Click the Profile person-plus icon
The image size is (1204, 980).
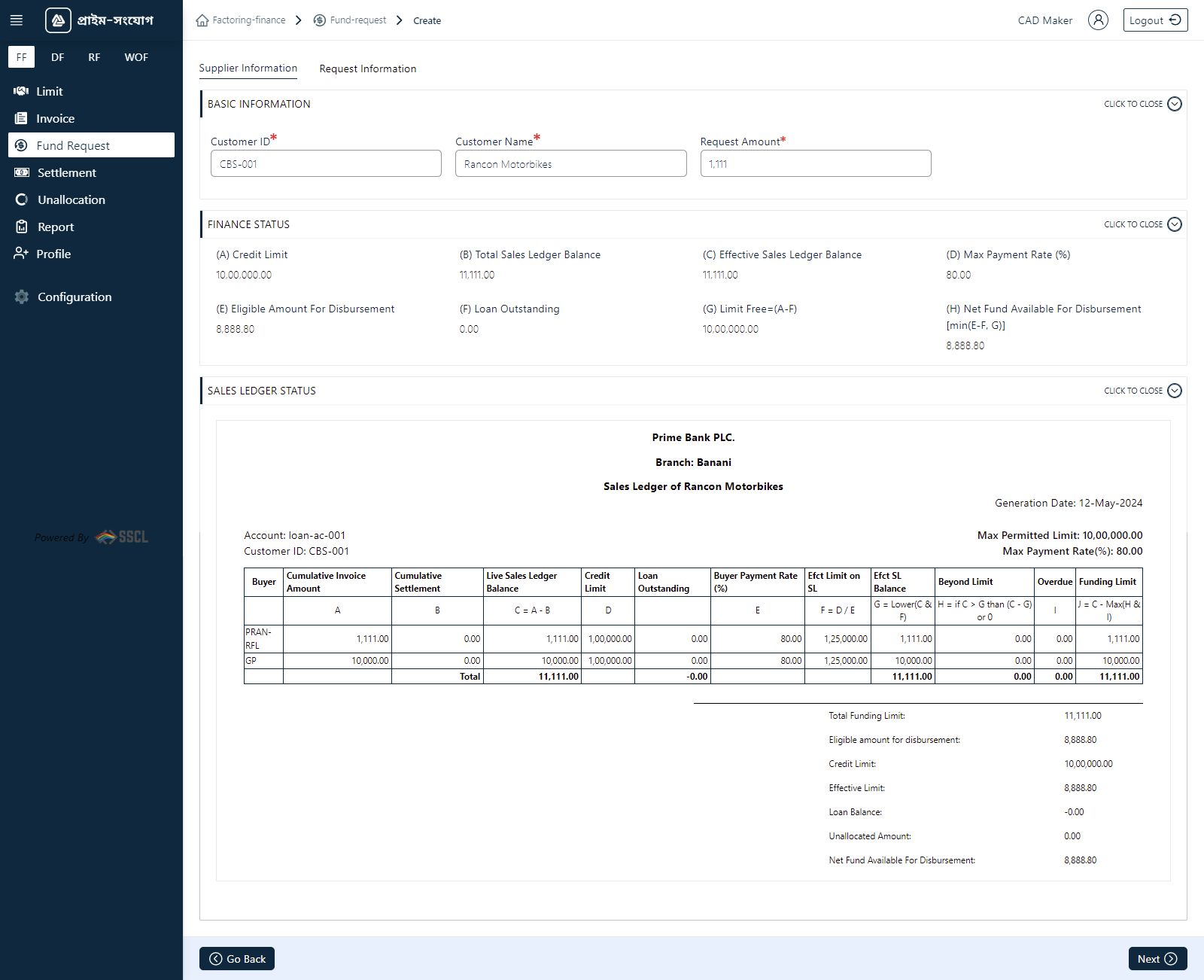click(21, 254)
